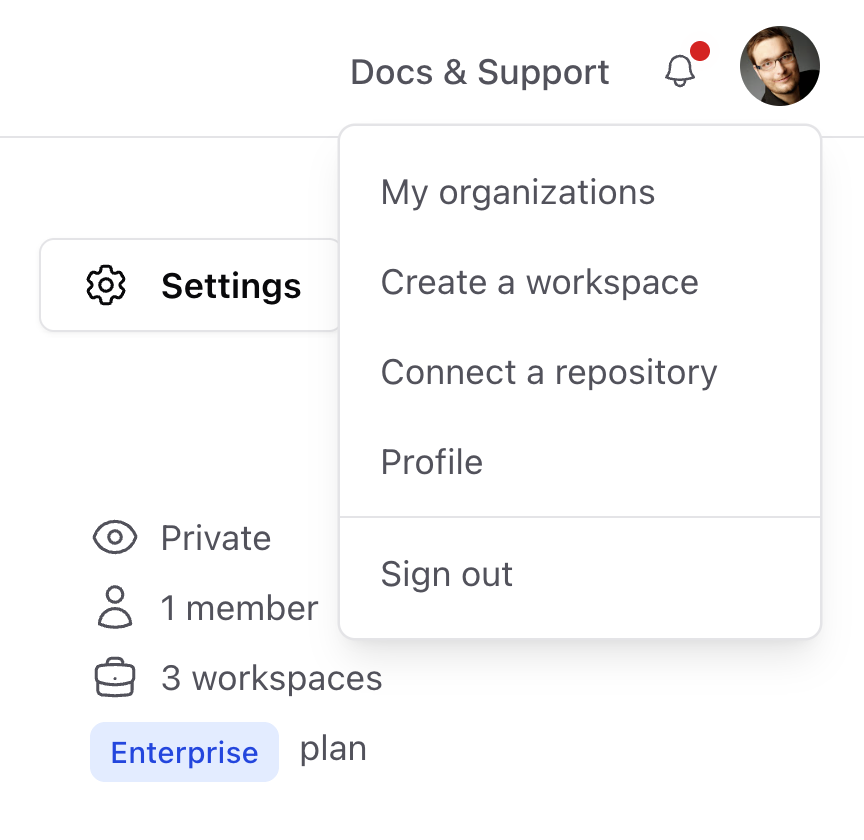Sign out of the account
Viewport: 864px width, 840px height.
point(446,574)
